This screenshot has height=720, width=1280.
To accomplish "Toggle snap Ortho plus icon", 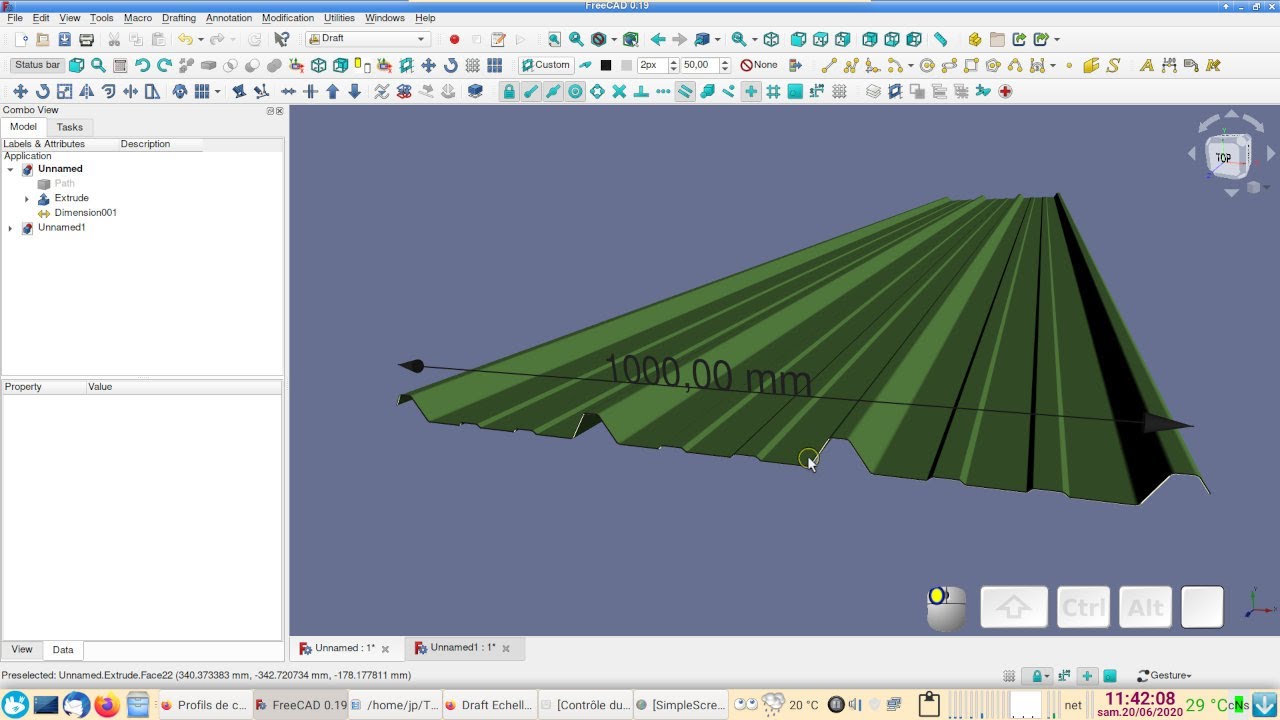I will coord(751,91).
